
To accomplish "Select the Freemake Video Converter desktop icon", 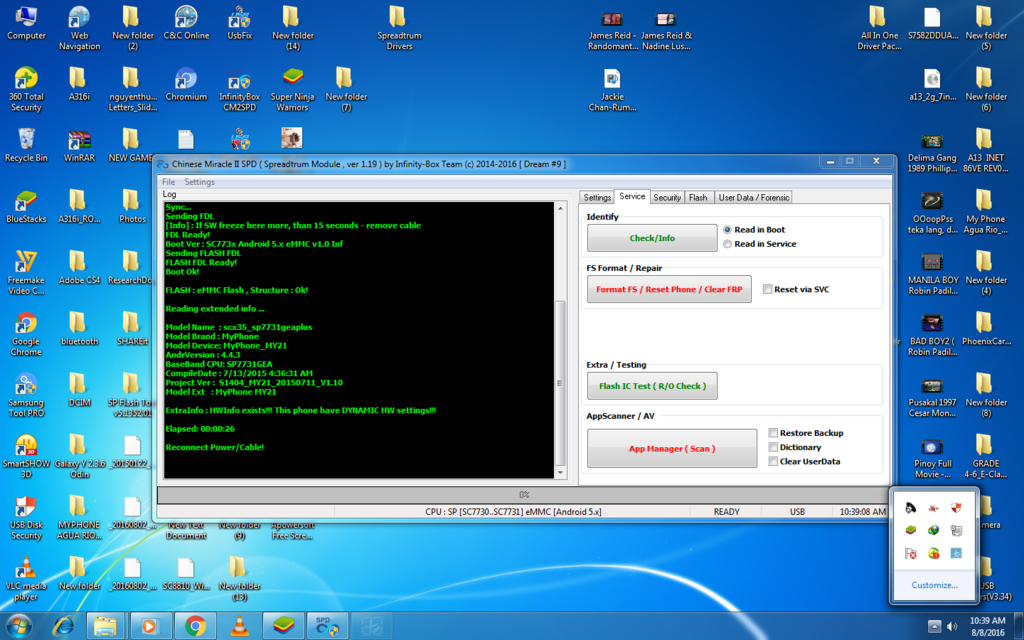I will (26, 273).
